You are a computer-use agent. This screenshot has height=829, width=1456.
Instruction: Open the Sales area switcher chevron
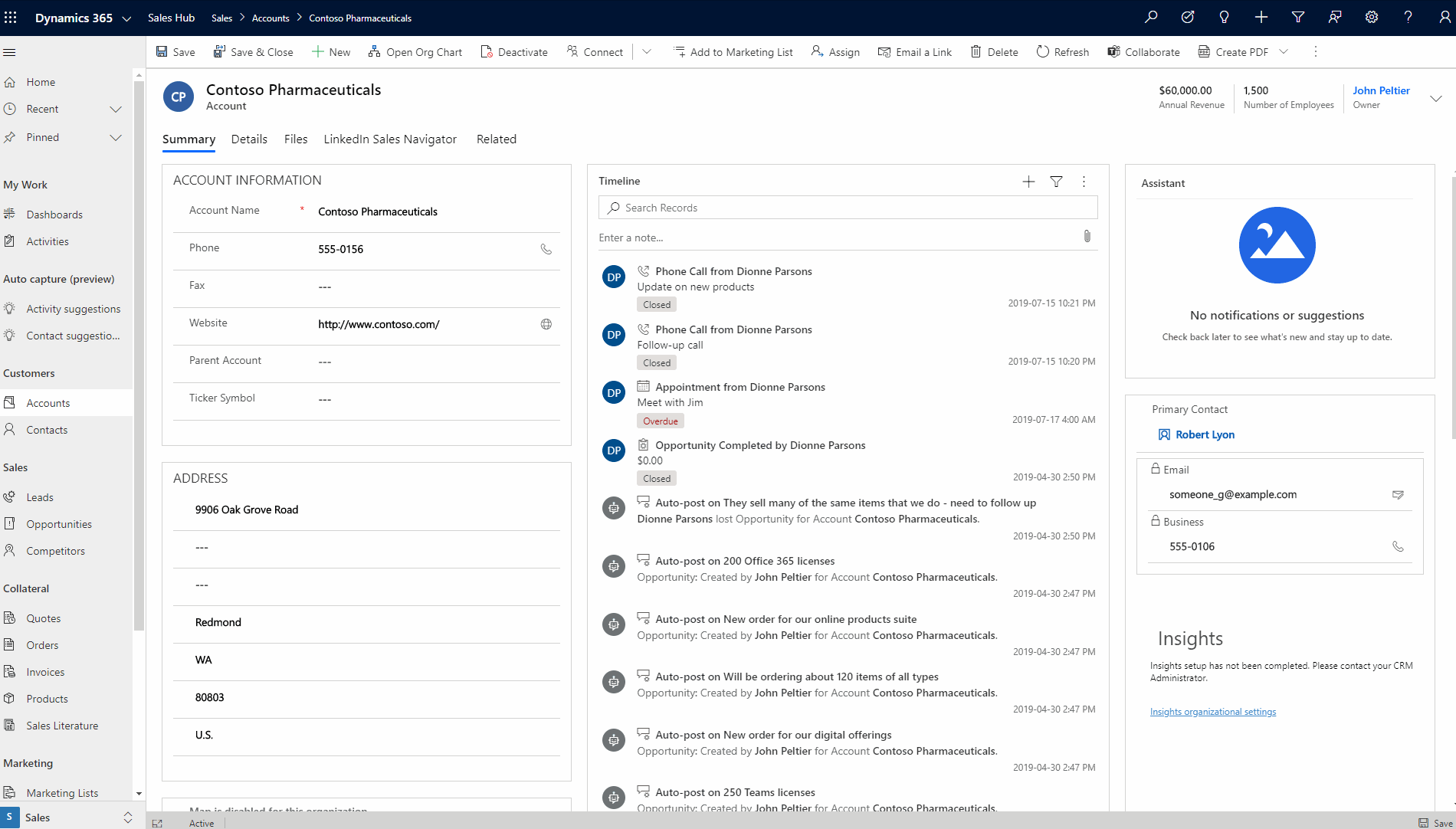tap(126, 817)
